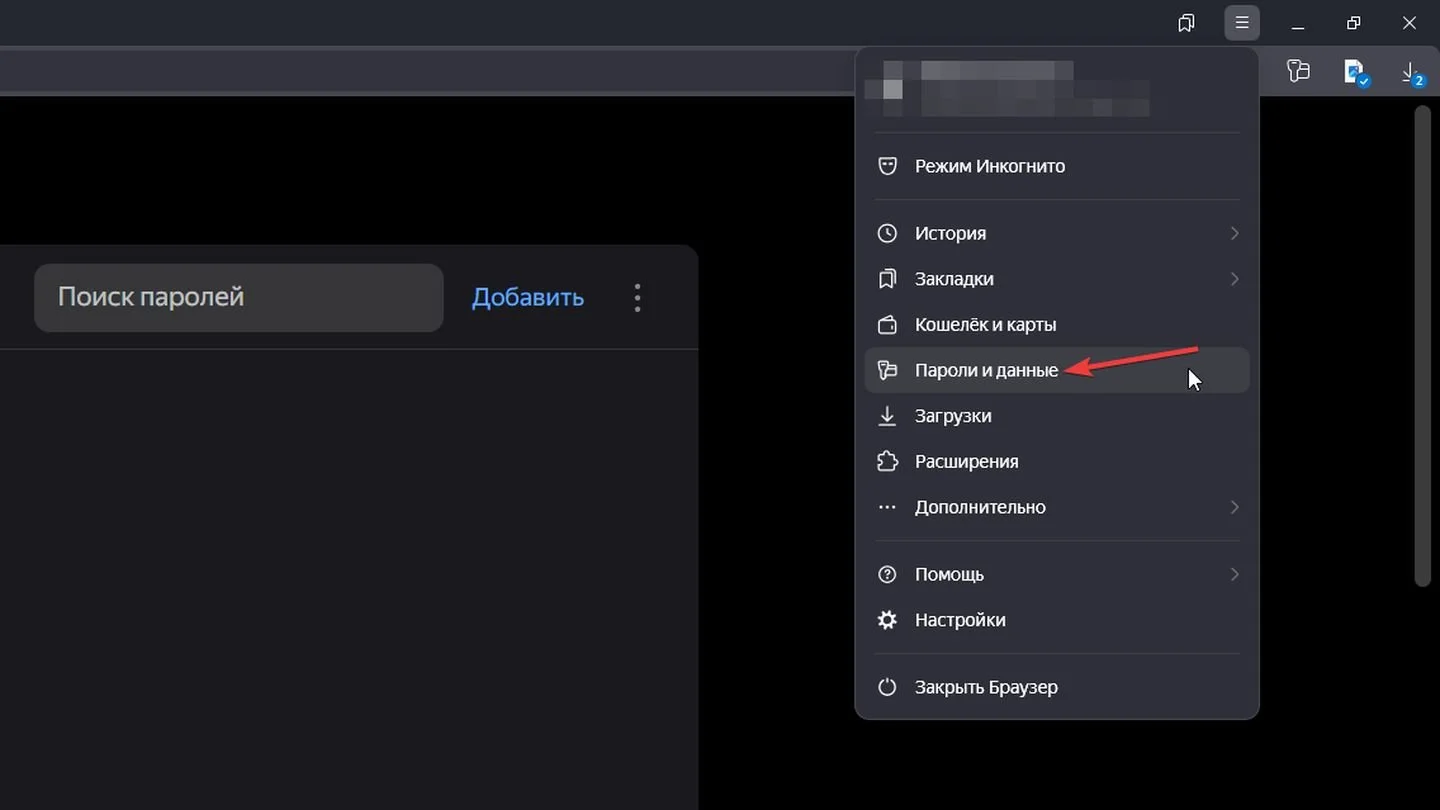Click the vertical page scrollbar

click(1422, 346)
